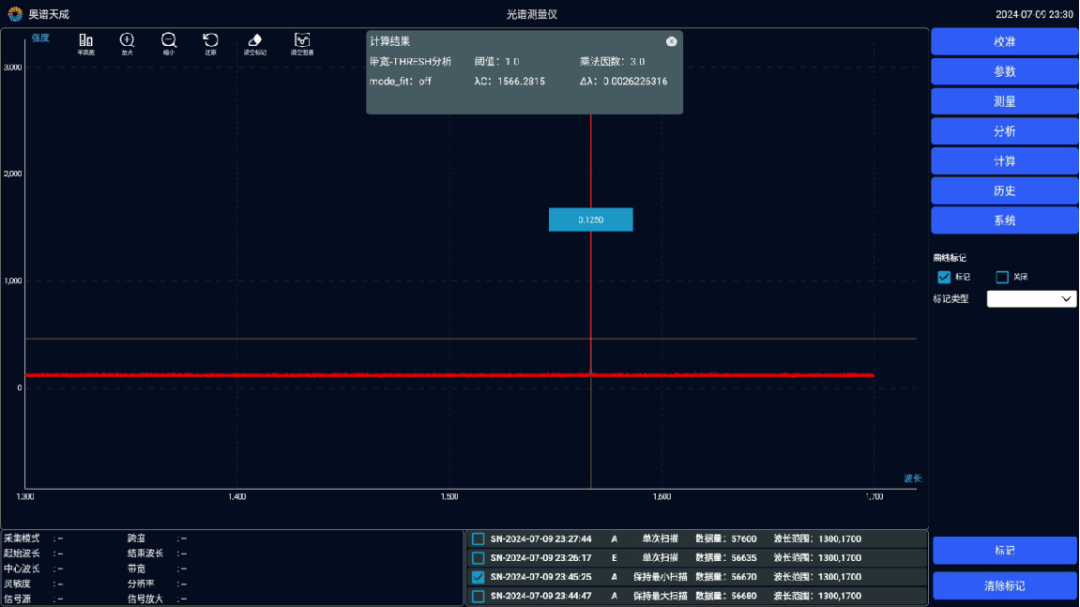Check the SN-2024-07-09 23:26:17 record checkbox
Screen dimensions: 1080x607
click(x=478, y=558)
